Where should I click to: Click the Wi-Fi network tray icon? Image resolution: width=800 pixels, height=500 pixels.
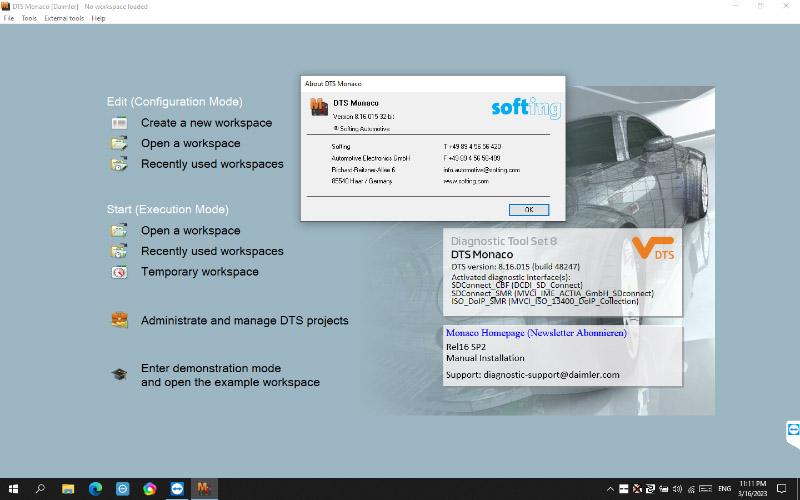(691, 489)
